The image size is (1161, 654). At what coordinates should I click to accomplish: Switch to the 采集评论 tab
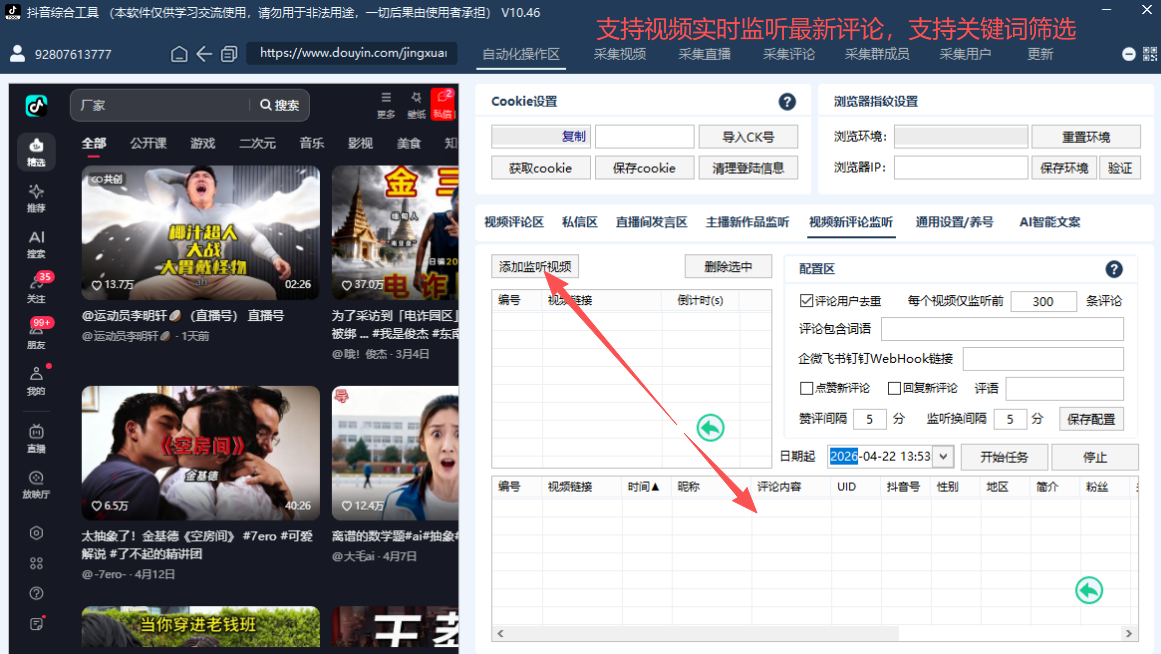point(789,54)
